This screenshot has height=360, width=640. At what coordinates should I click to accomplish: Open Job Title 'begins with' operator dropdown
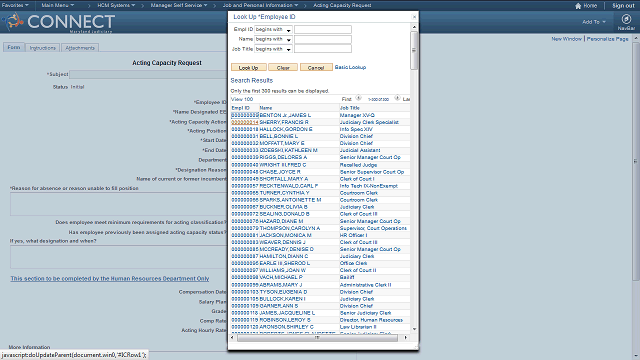(289, 49)
